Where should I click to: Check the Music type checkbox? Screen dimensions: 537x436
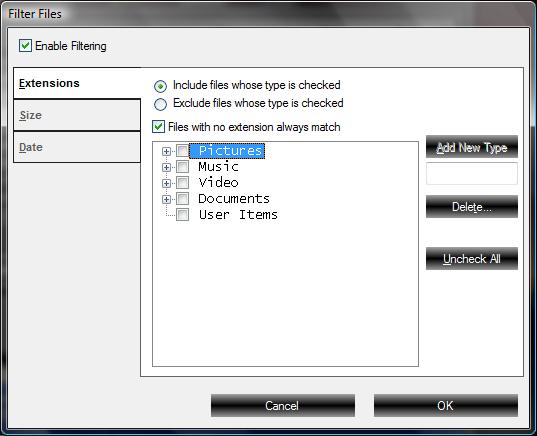(x=182, y=167)
